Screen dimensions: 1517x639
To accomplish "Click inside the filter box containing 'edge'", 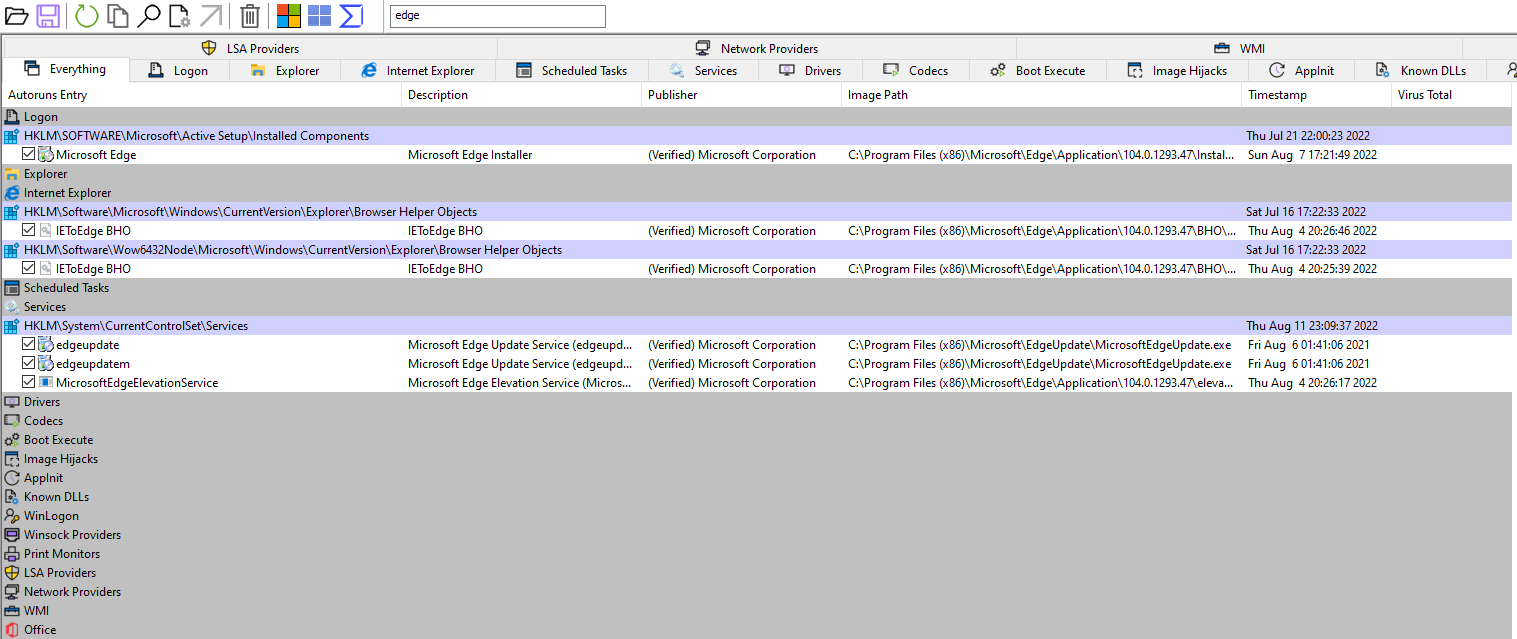I will point(497,16).
